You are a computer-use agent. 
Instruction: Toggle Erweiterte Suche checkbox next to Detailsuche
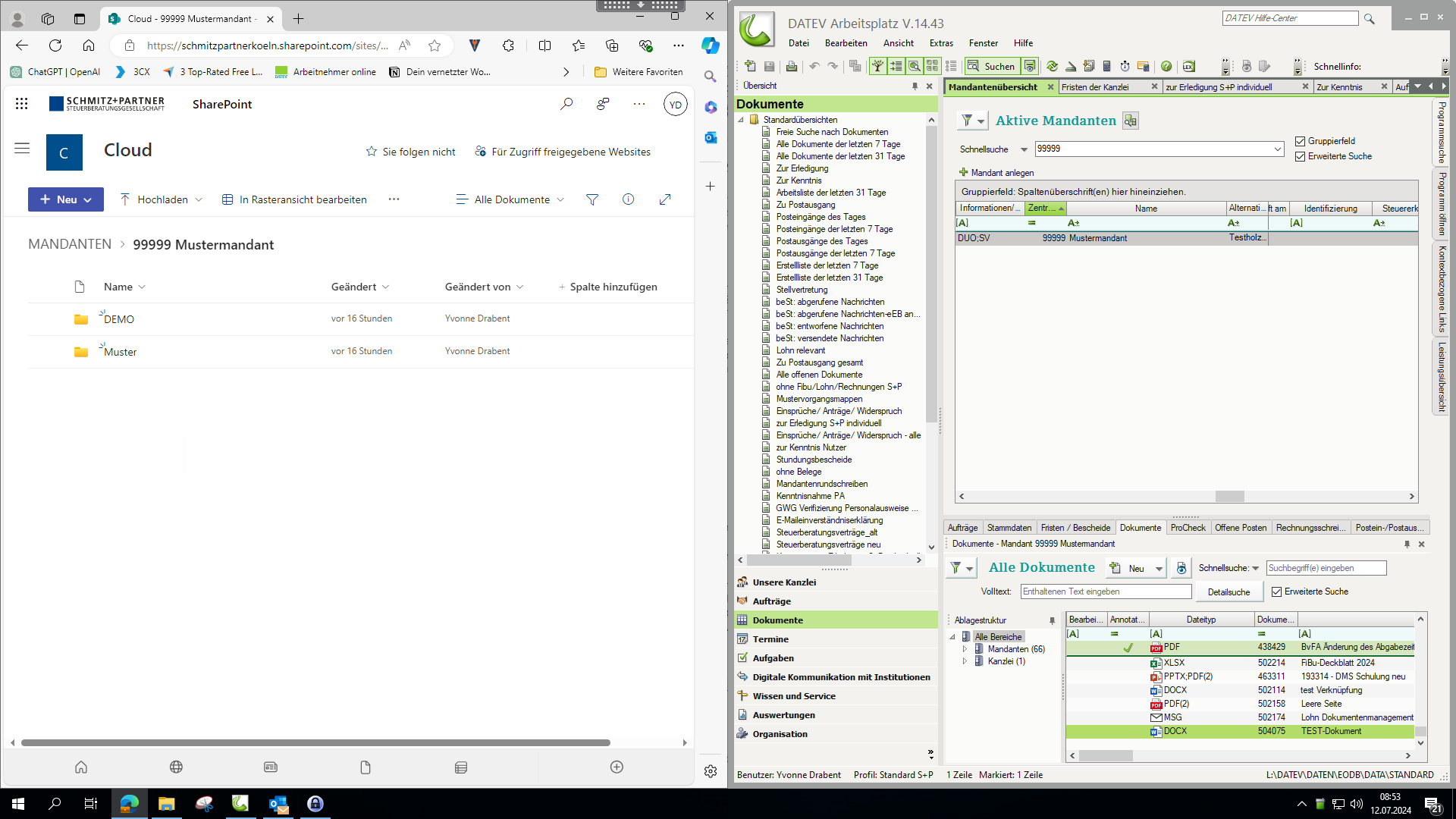click(1276, 591)
